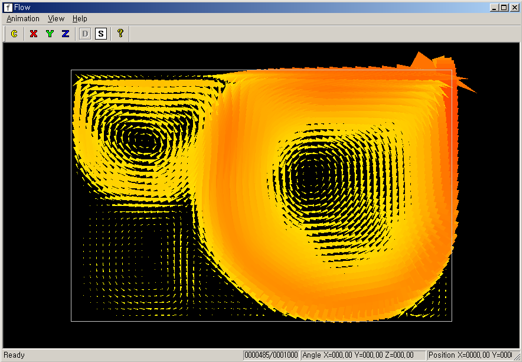Click the window resize grip corner
The width and height of the screenshot is (522, 362).
(516, 356)
